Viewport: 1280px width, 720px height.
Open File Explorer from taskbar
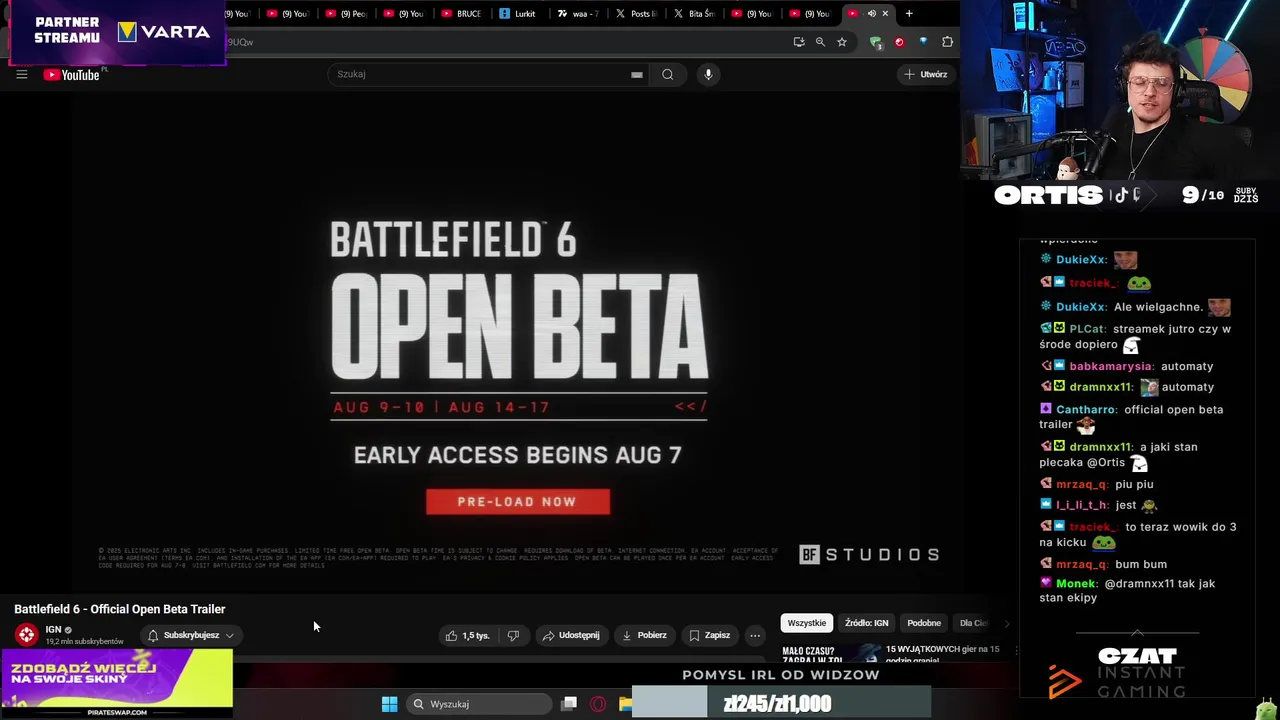click(625, 704)
